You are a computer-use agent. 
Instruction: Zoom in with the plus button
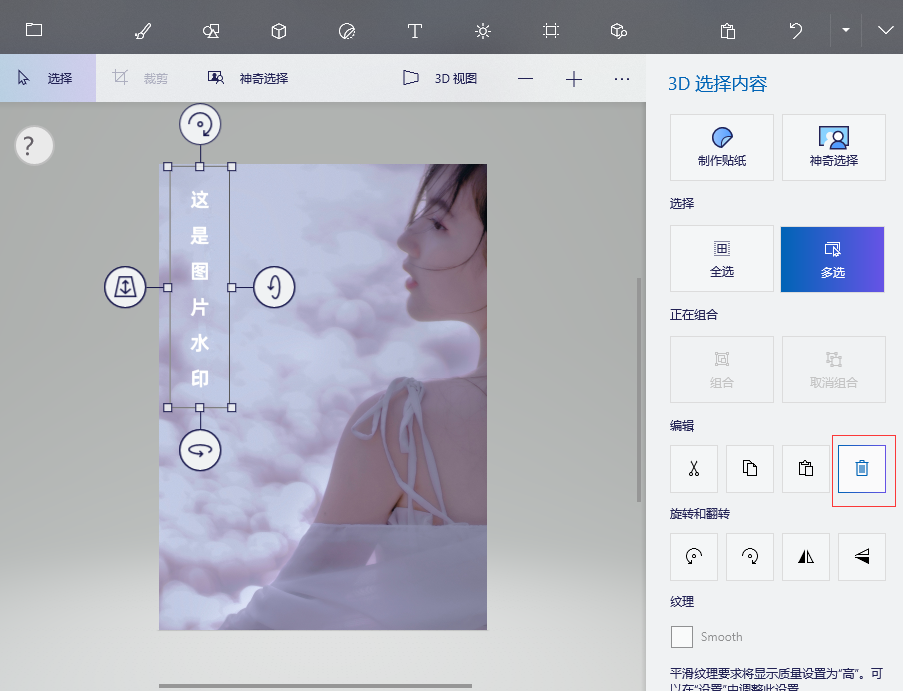click(574, 79)
